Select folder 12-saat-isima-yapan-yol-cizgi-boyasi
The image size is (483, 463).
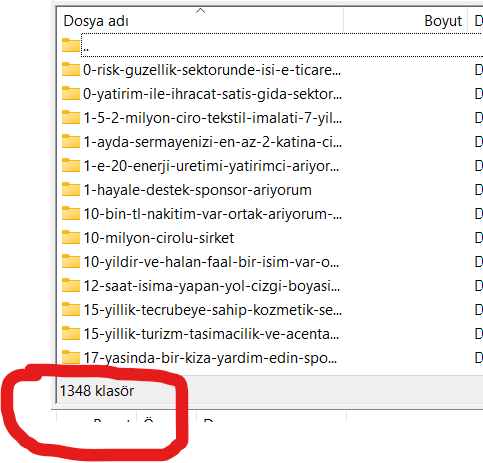(x=212, y=286)
